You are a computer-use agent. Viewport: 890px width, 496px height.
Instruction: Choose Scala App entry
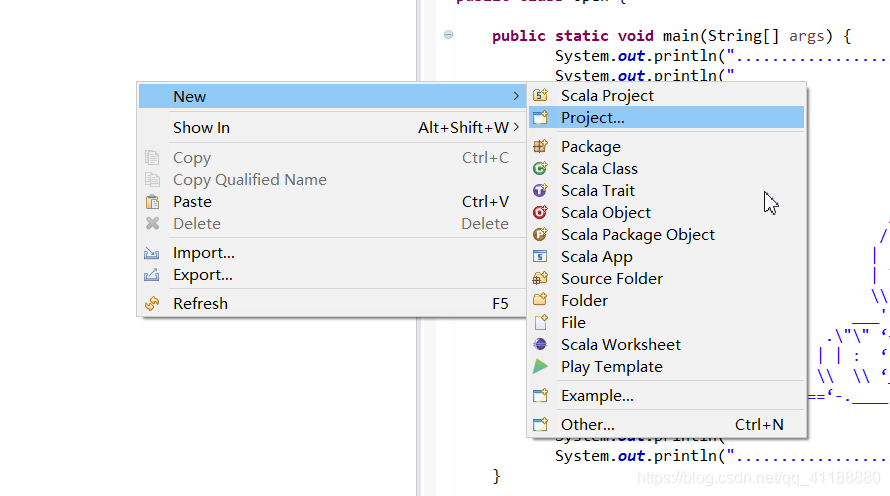point(666,257)
